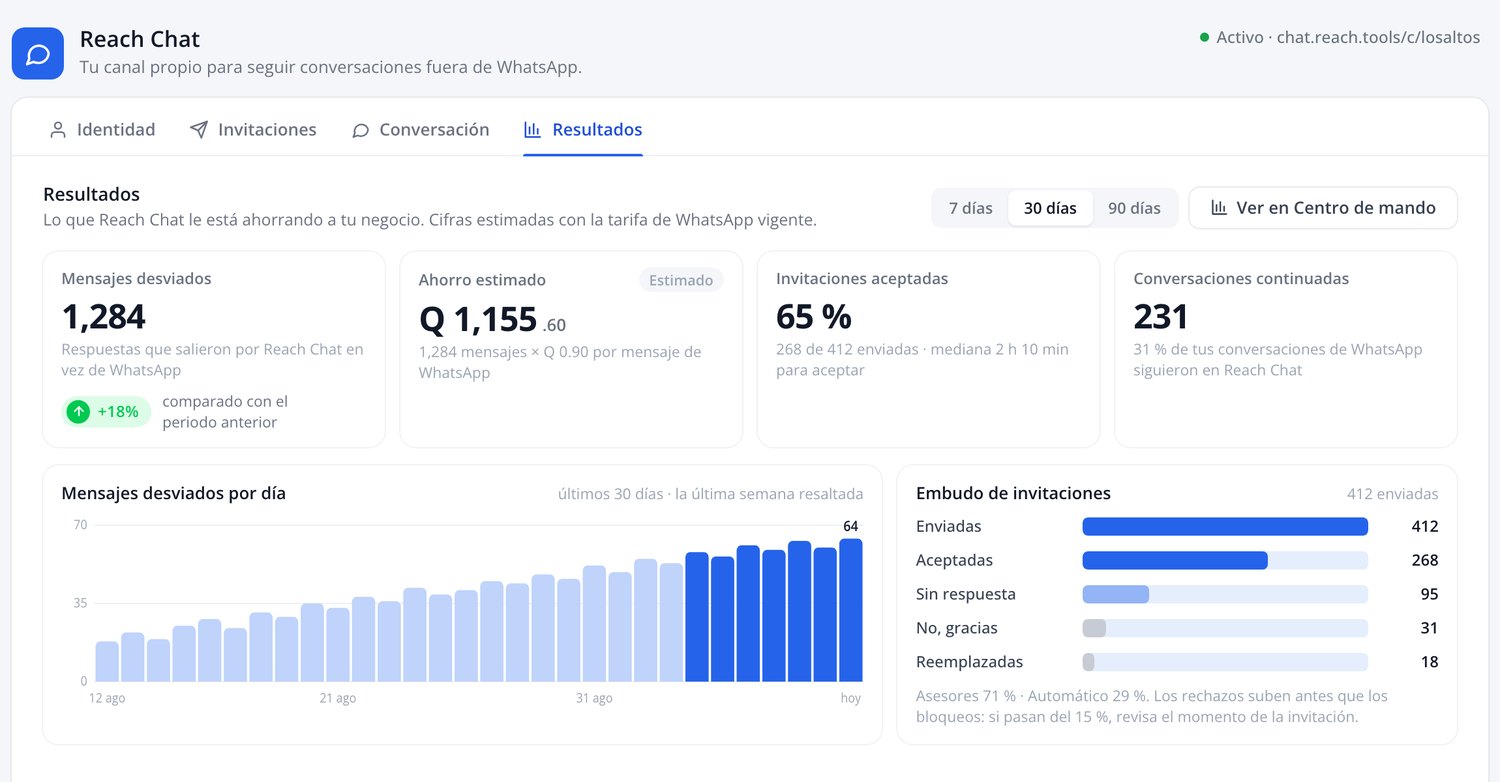Click the comparado con el periodo anterior text
This screenshot has height=782, width=1500.
(225, 411)
